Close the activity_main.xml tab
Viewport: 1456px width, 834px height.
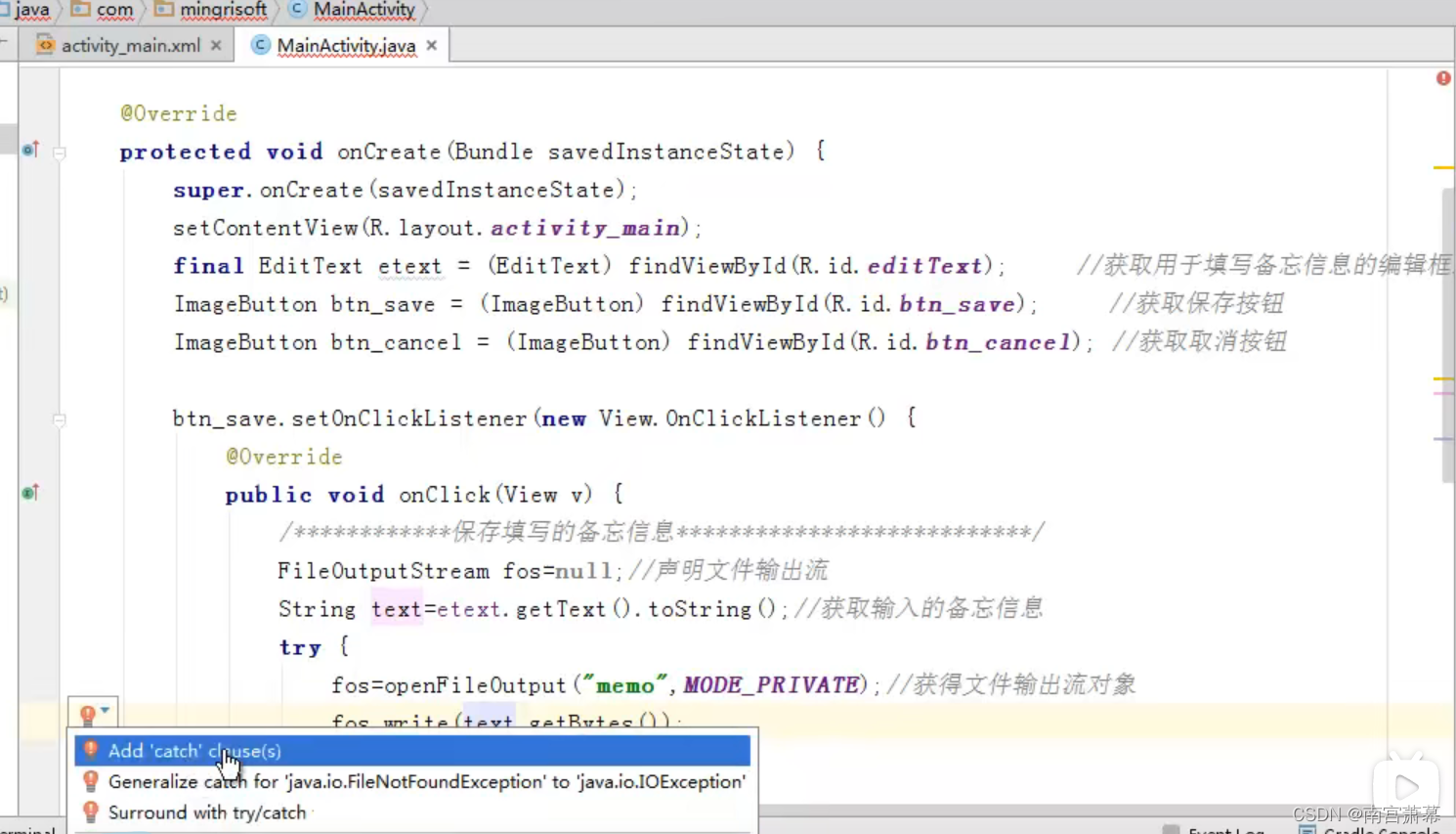click(x=216, y=45)
